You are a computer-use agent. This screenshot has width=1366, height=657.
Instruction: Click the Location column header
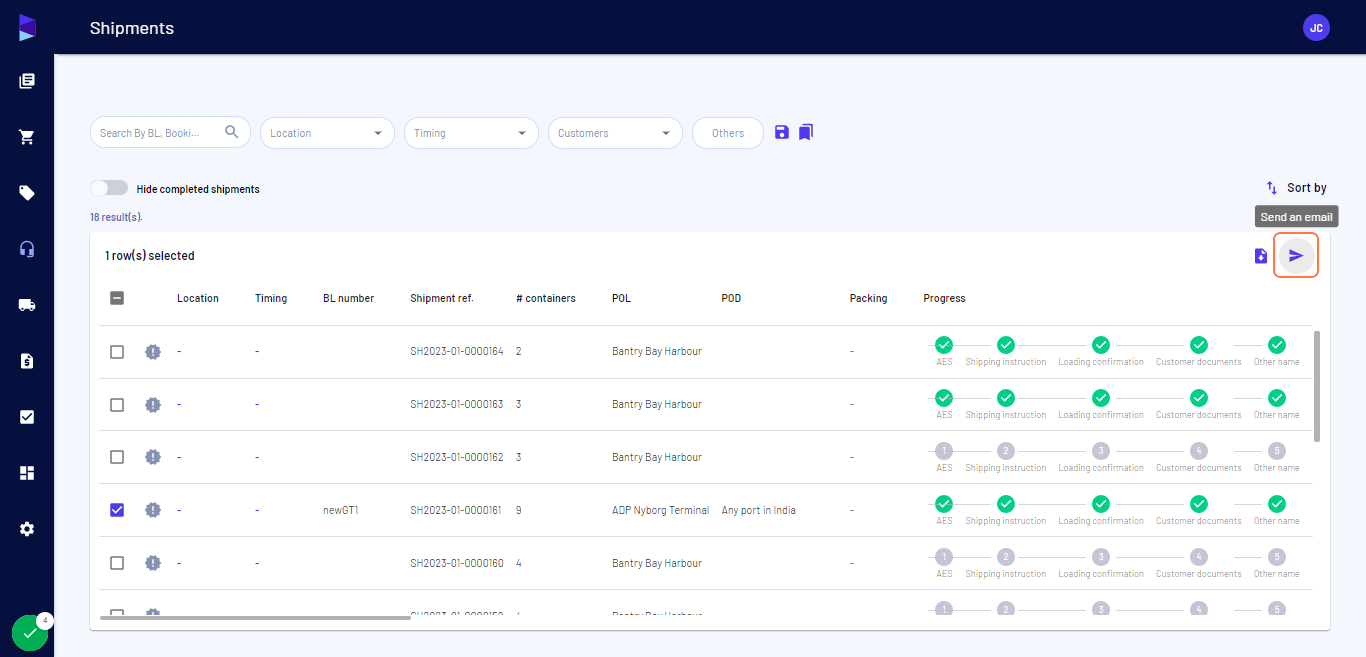198,298
